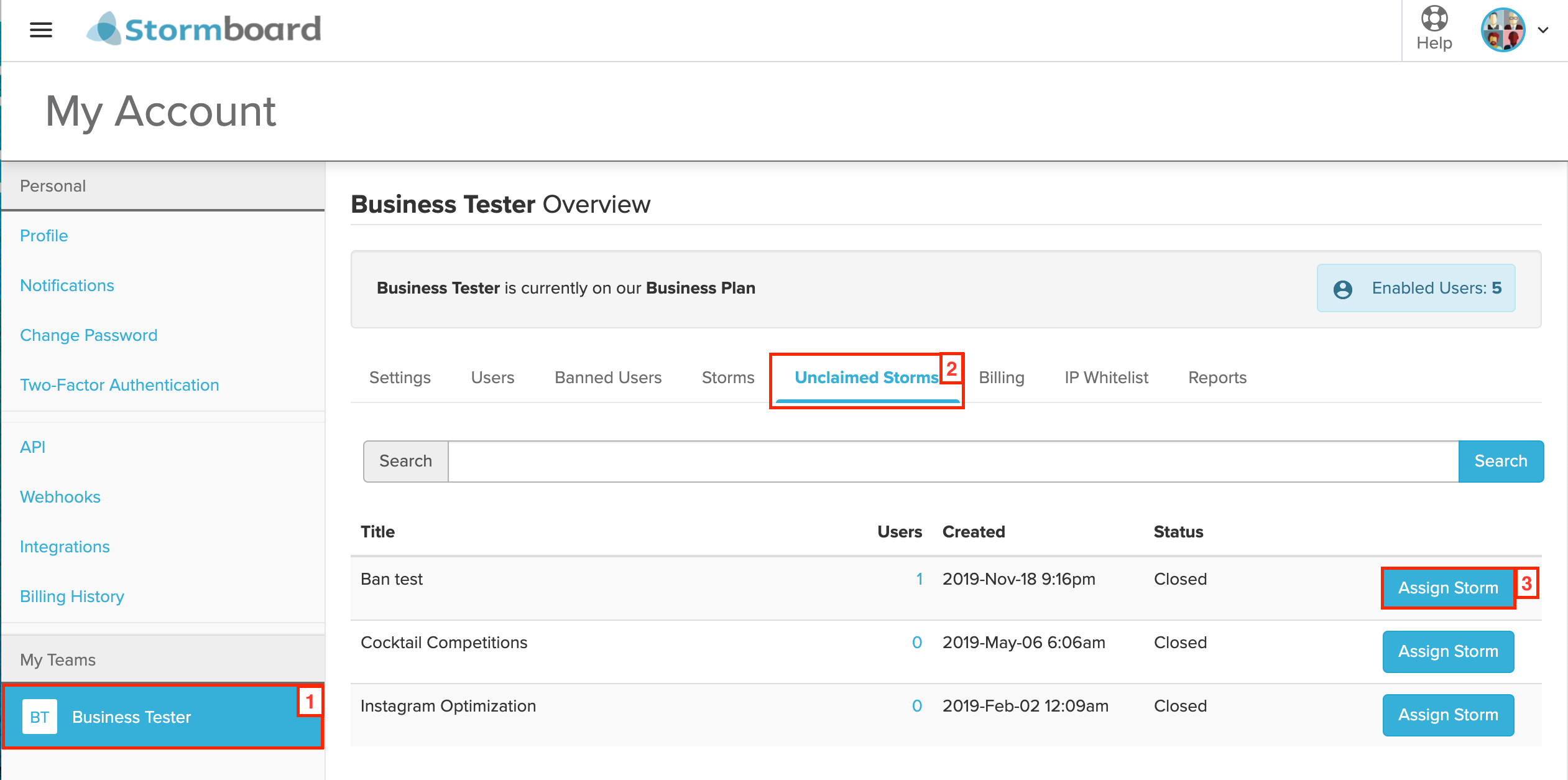This screenshot has width=1568, height=780.
Task: Open the Integrations link
Action: 65,547
